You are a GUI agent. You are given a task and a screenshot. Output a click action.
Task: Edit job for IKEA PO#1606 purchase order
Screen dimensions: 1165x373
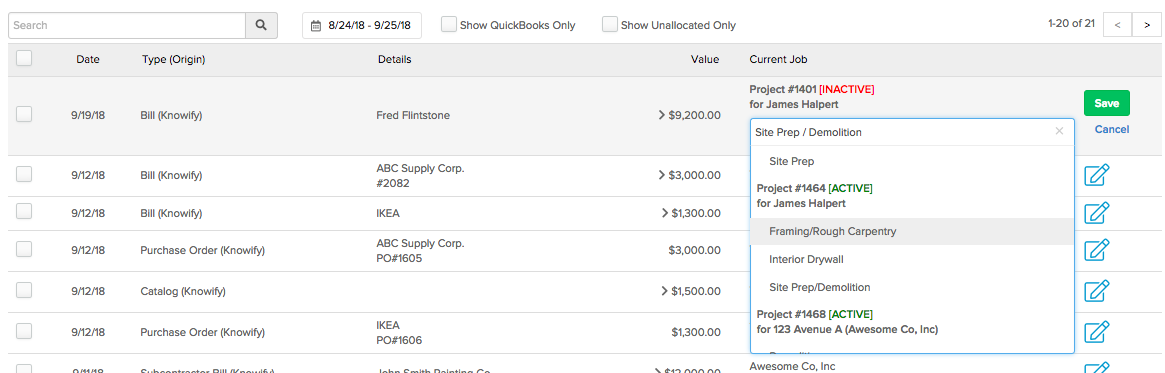coord(1097,331)
